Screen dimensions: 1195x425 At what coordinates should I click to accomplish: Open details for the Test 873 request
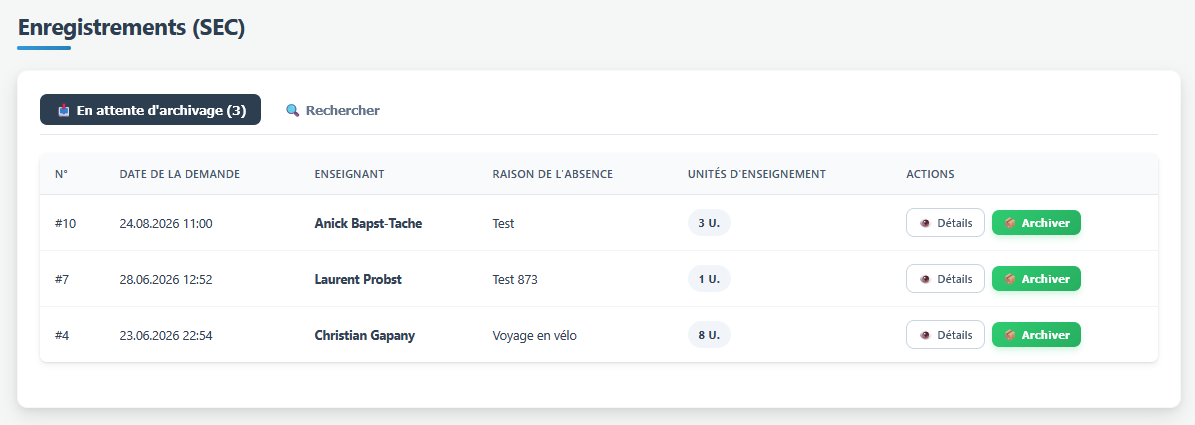[945, 279]
